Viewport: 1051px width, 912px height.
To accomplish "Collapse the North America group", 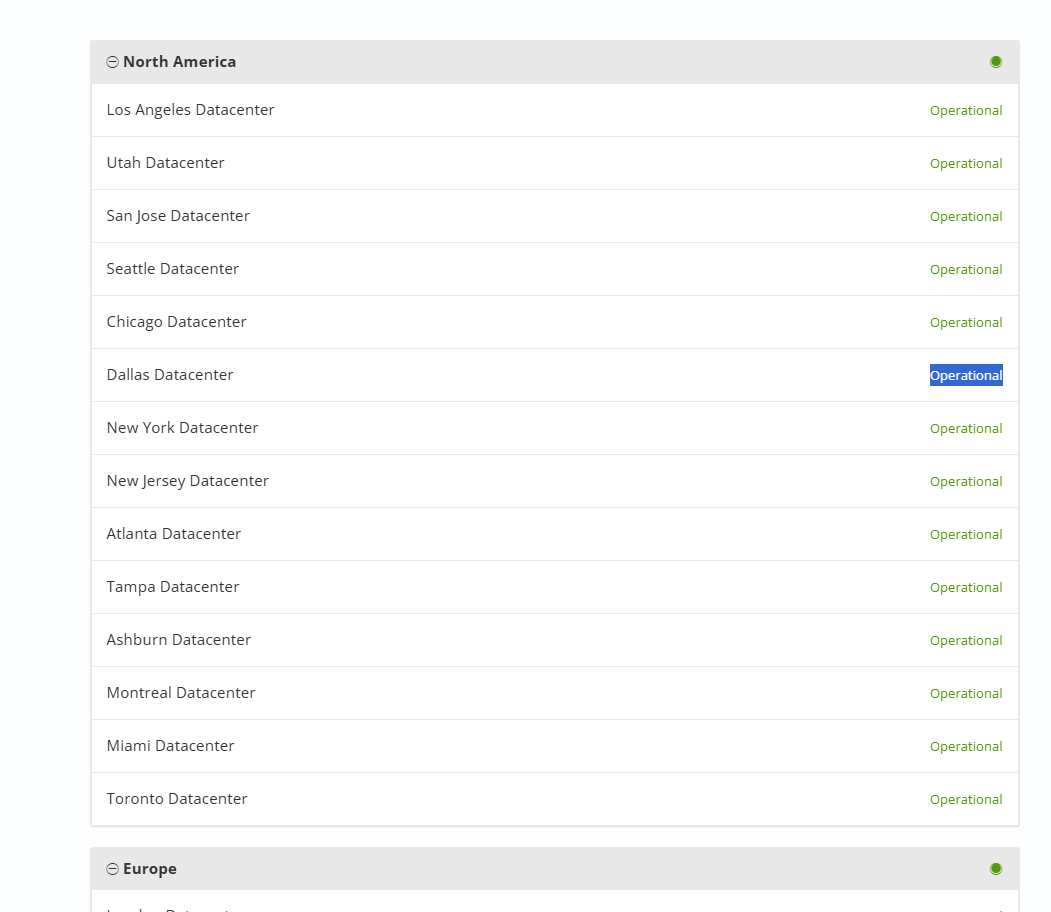I will point(113,62).
